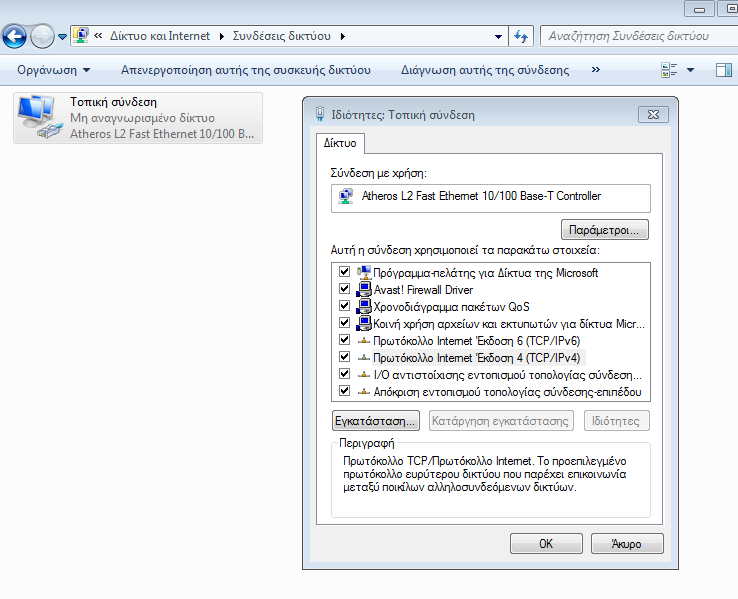Click the change view icon
Screen dimensions: 738x599
[669, 70]
